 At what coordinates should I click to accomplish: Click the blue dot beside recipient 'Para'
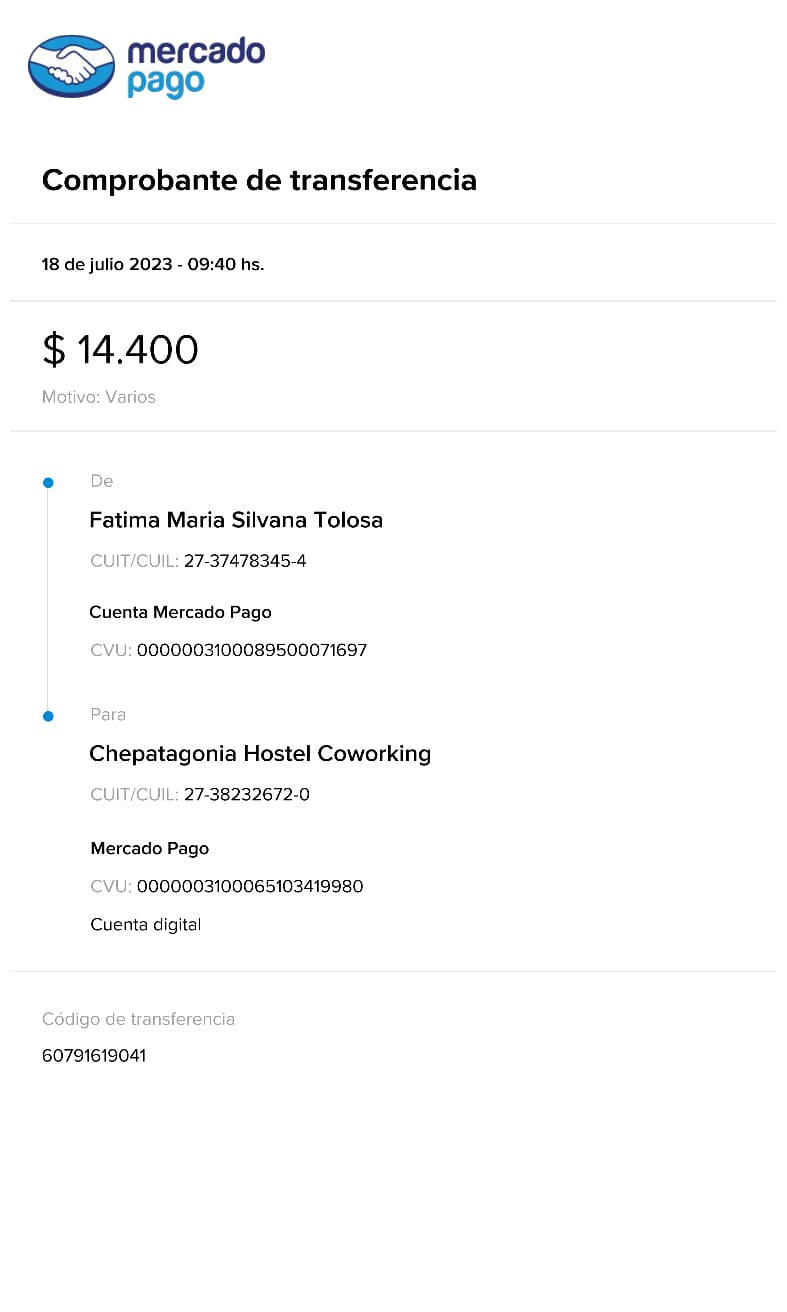point(48,716)
